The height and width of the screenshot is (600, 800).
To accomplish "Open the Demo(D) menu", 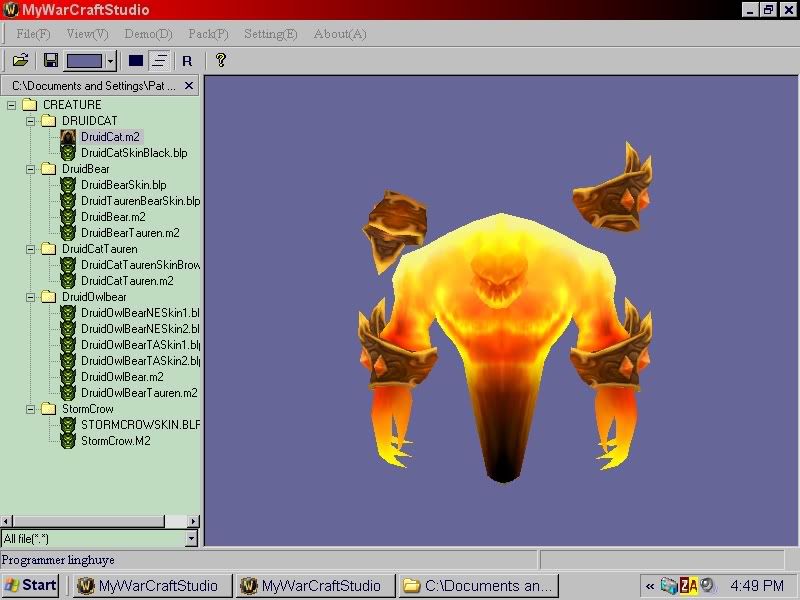I will click(x=148, y=34).
